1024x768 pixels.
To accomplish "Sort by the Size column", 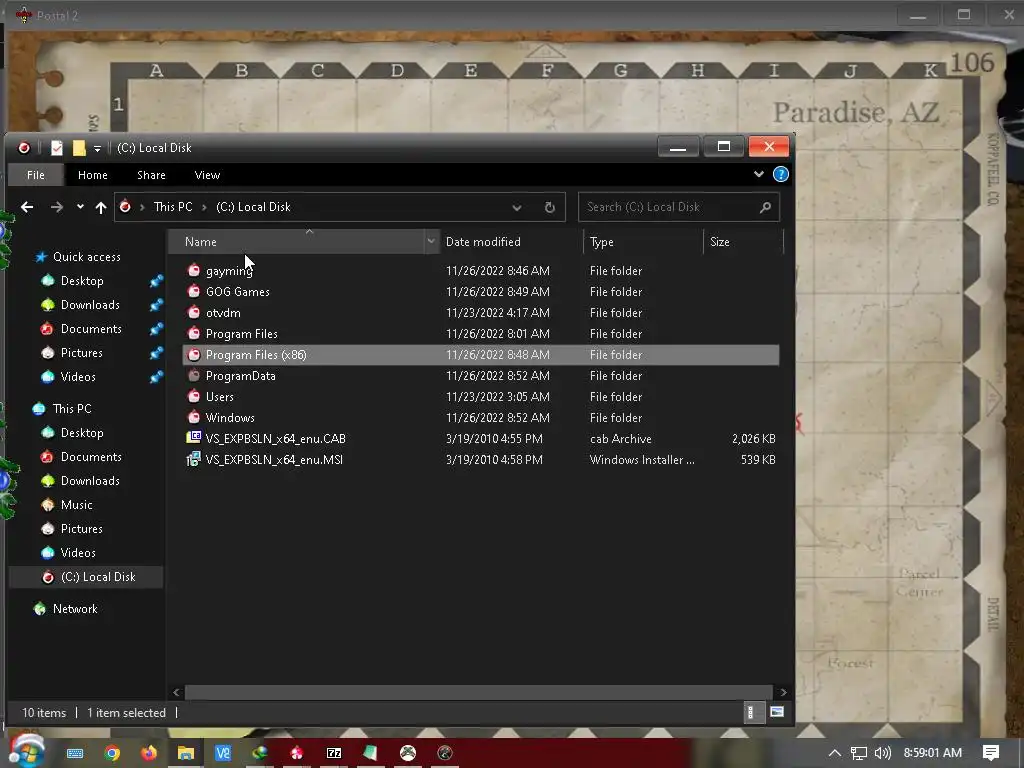I will click(720, 242).
